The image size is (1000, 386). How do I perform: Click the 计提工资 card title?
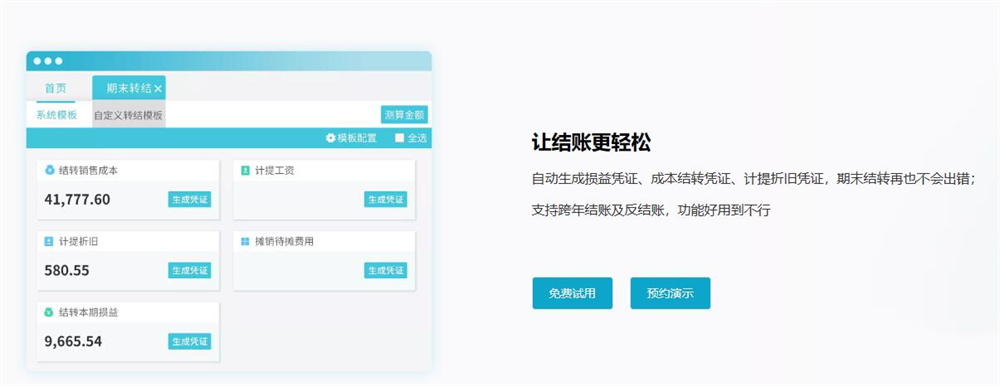[x=274, y=171]
